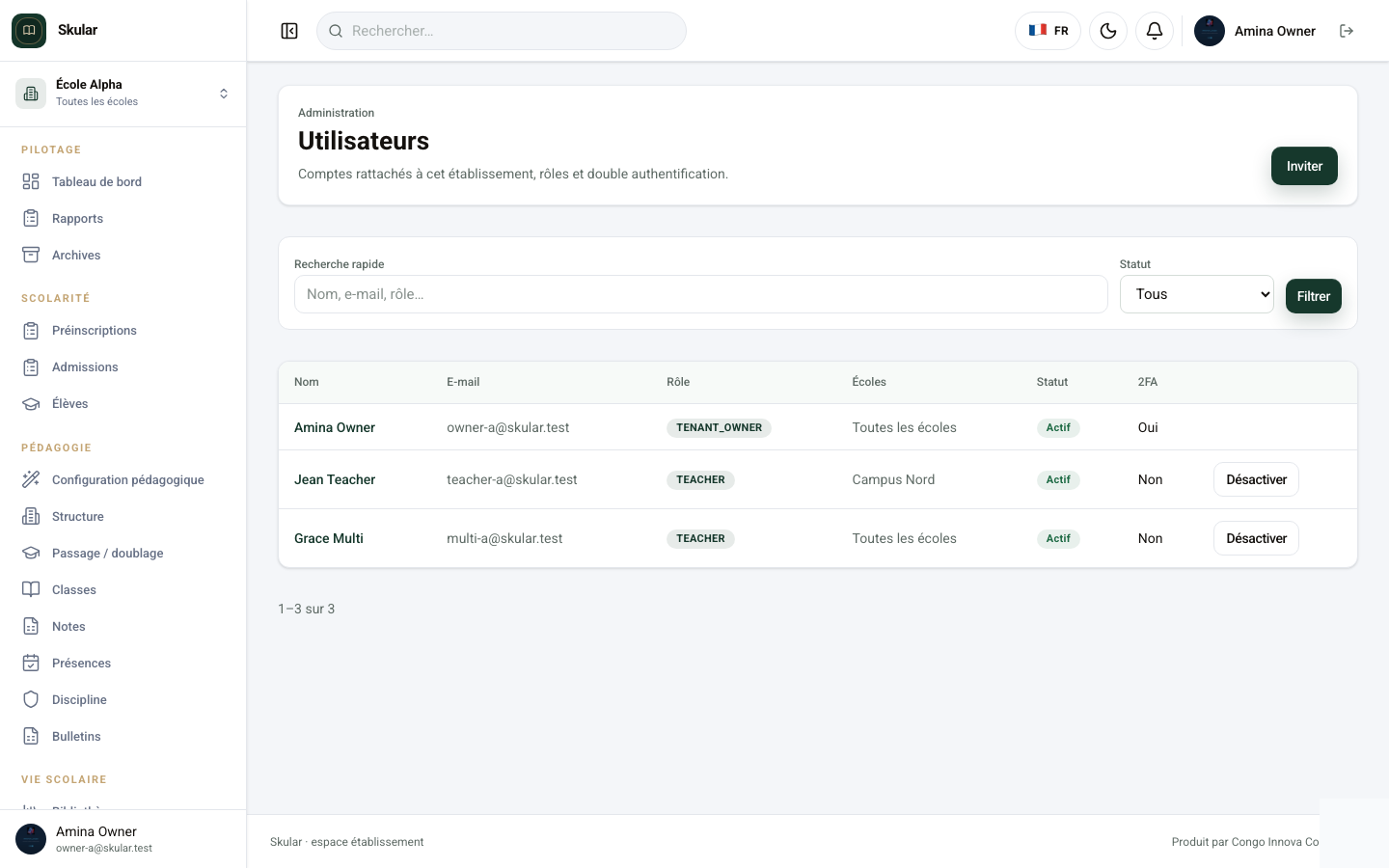Click the Configuration pédagogique wand icon
The height and width of the screenshot is (868, 1389).
tap(31, 479)
